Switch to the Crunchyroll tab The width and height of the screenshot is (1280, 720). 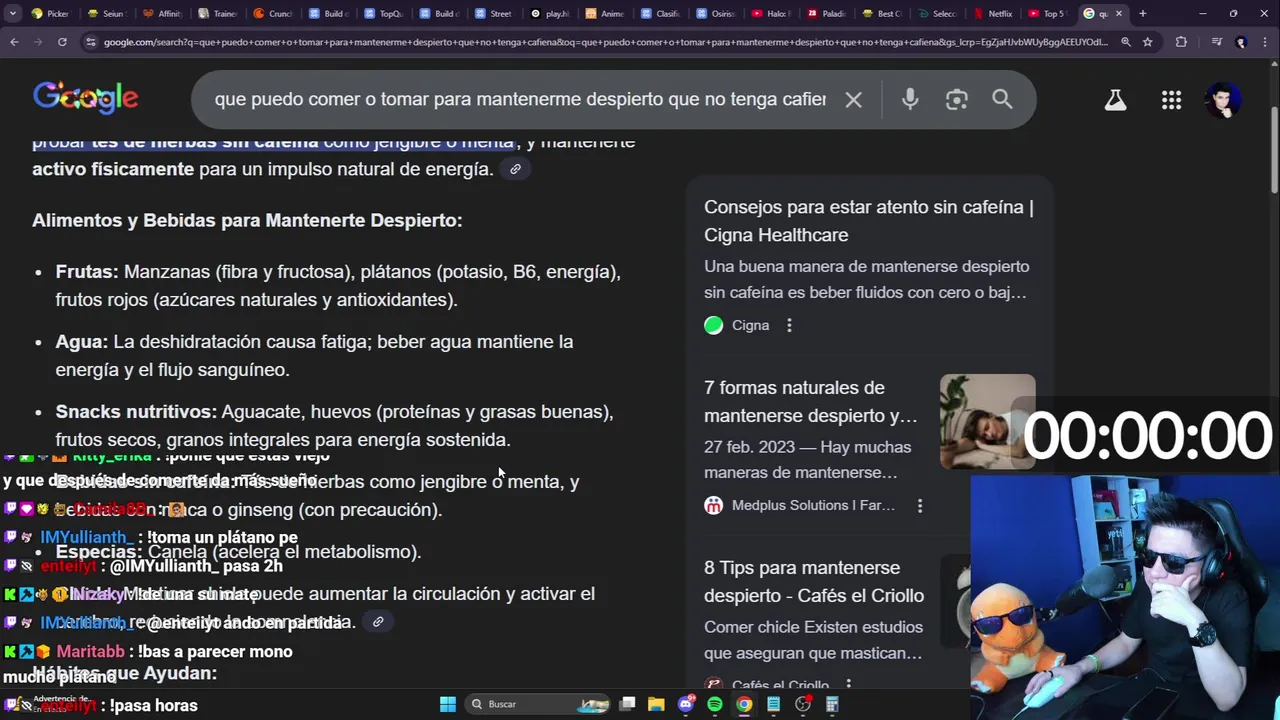coord(272,13)
